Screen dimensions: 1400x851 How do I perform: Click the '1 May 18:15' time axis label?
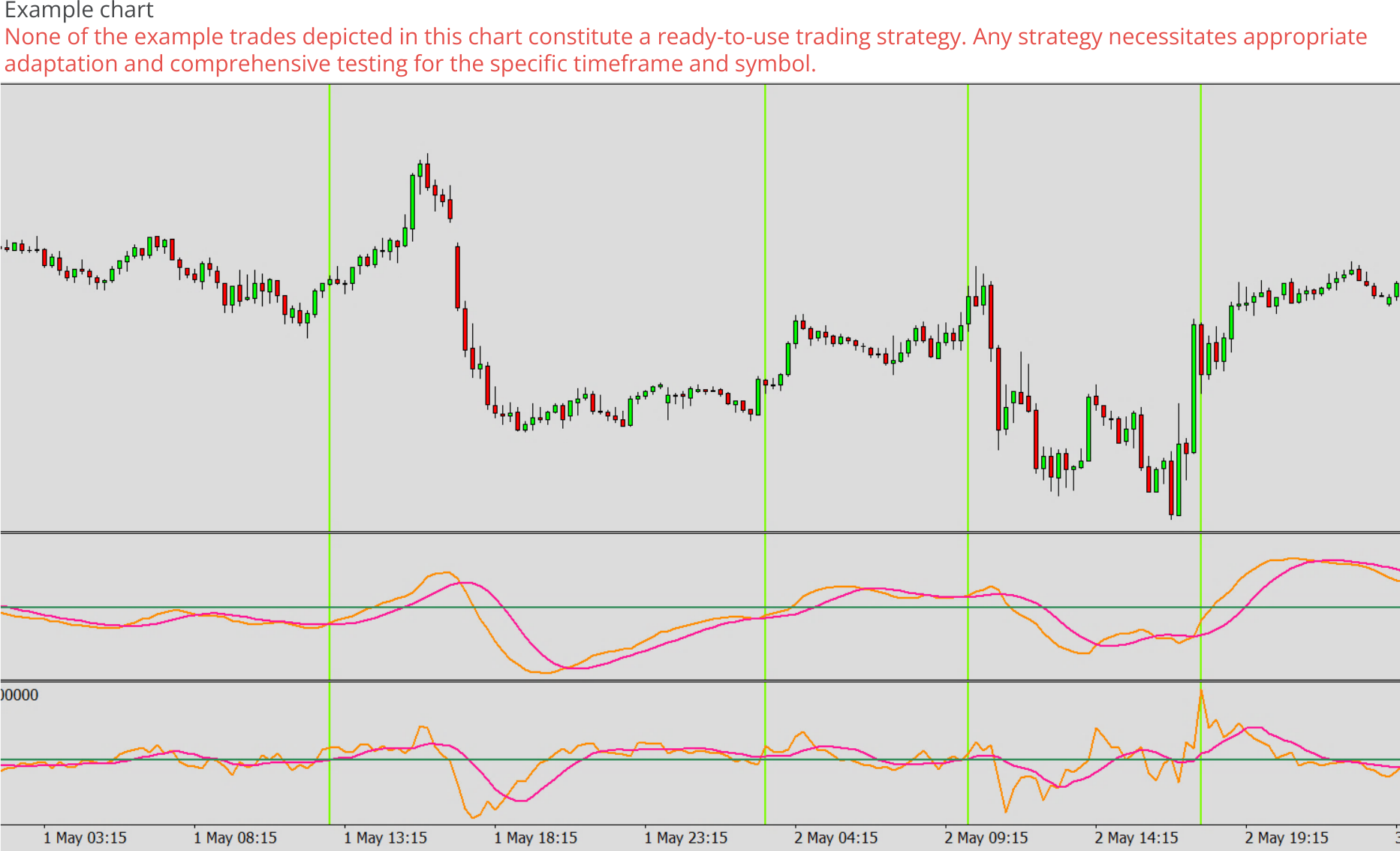point(535,837)
